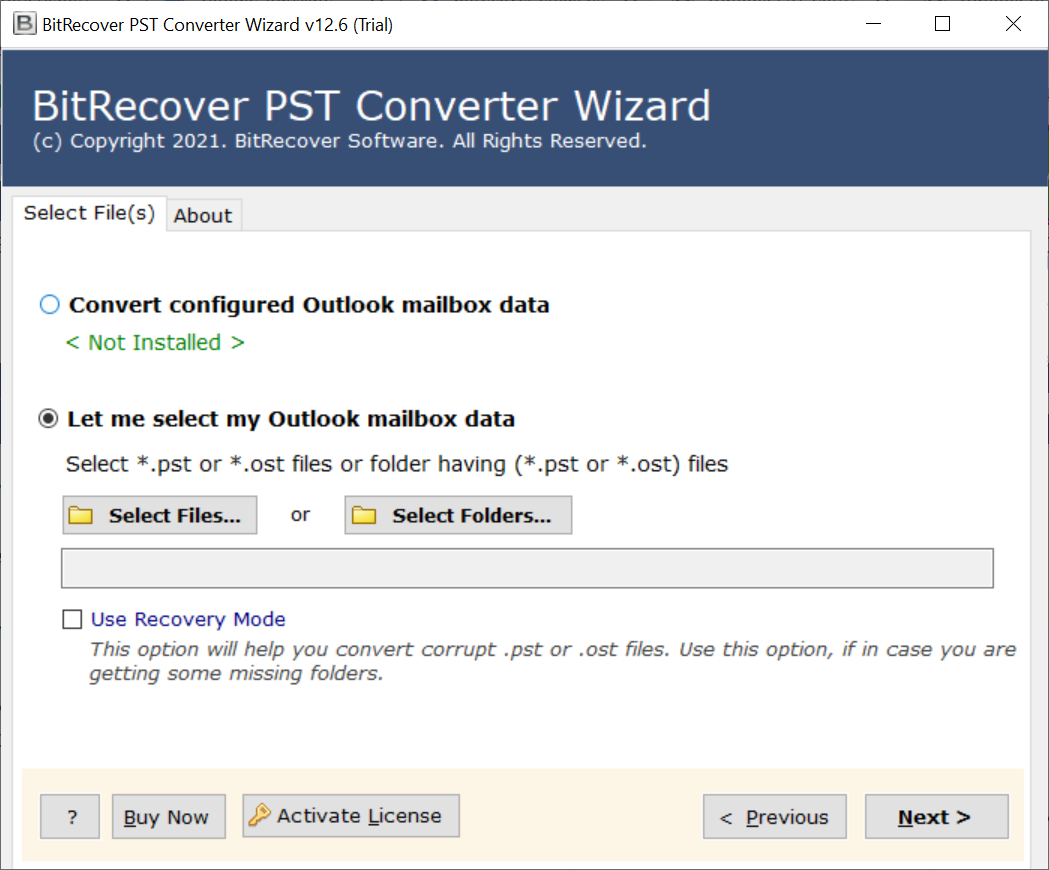This screenshot has width=1049, height=870.
Task: Proceed with the Next > button
Action: point(937,816)
